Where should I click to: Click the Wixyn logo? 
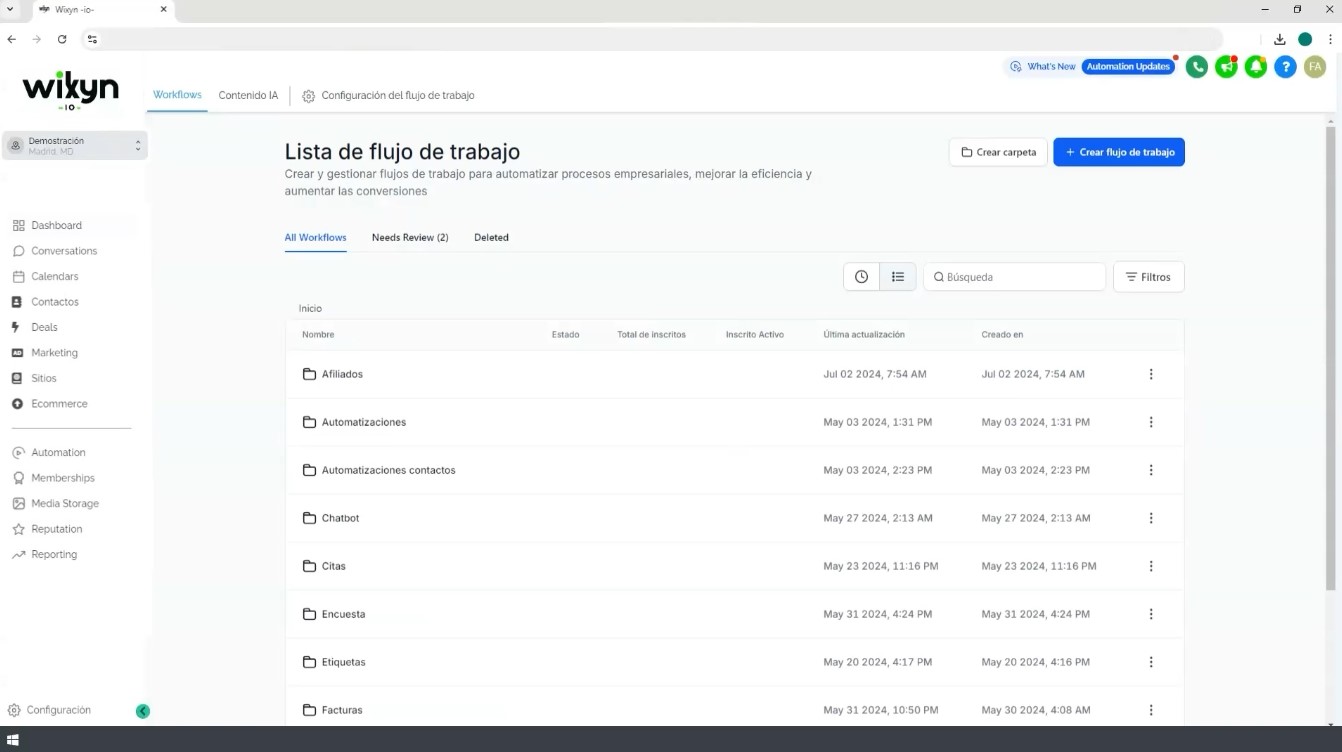click(x=70, y=92)
